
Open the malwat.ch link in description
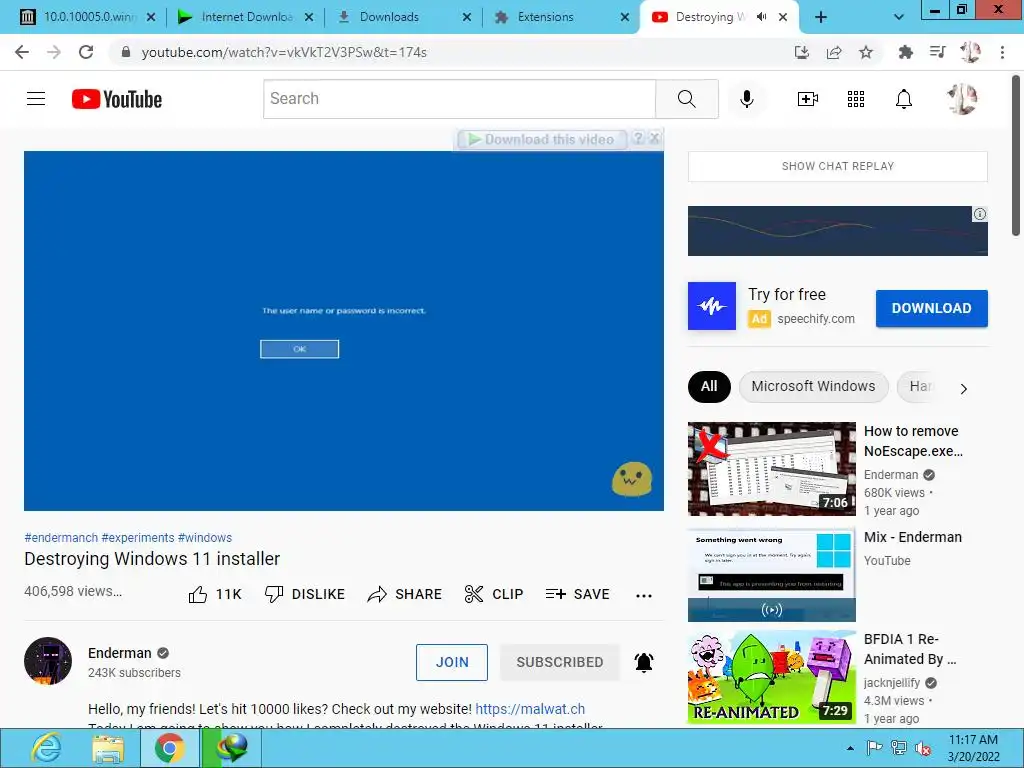(x=530, y=709)
